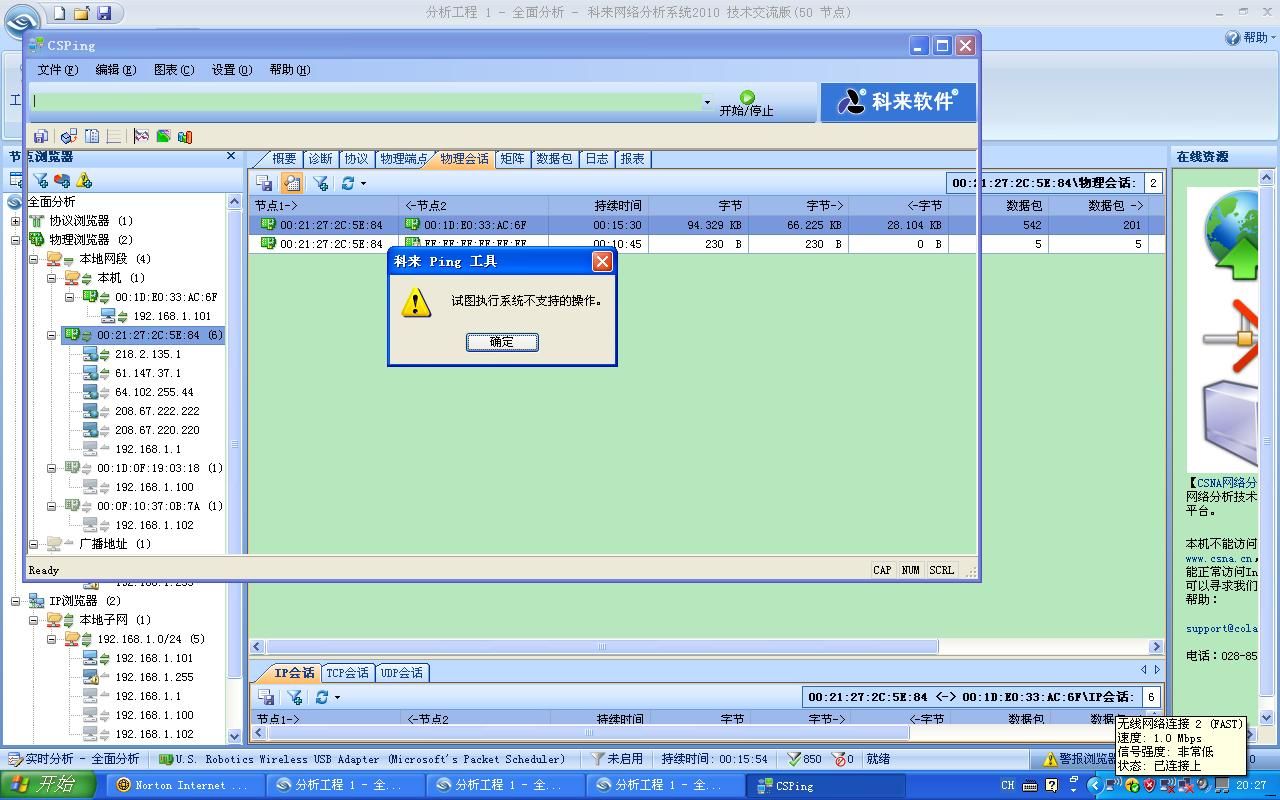Click the open folder icon in quick access
1280x800 pixels.
pyautogui.click(x=81, y=13)
